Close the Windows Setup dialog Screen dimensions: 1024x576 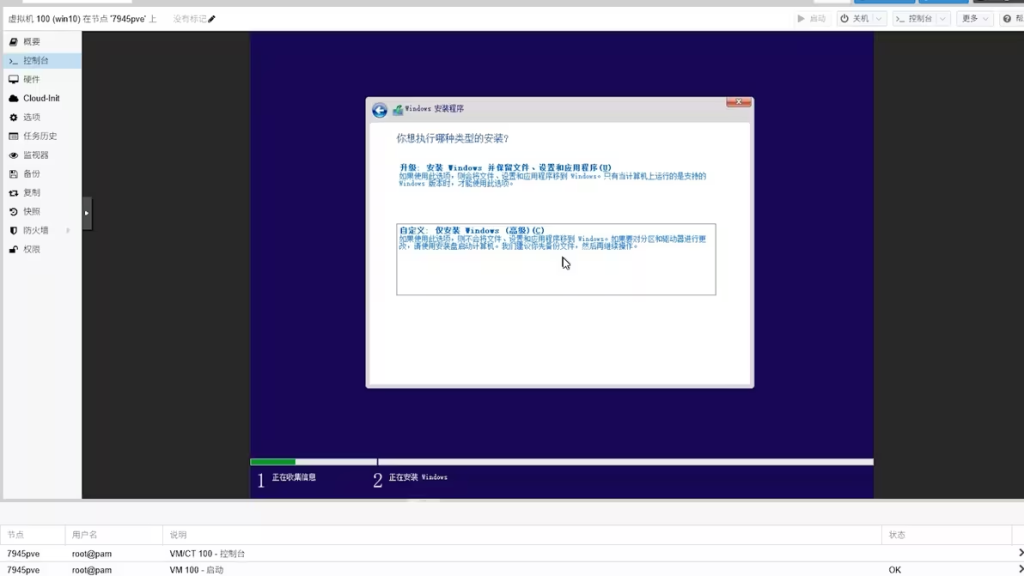click(x=738, y=103)
